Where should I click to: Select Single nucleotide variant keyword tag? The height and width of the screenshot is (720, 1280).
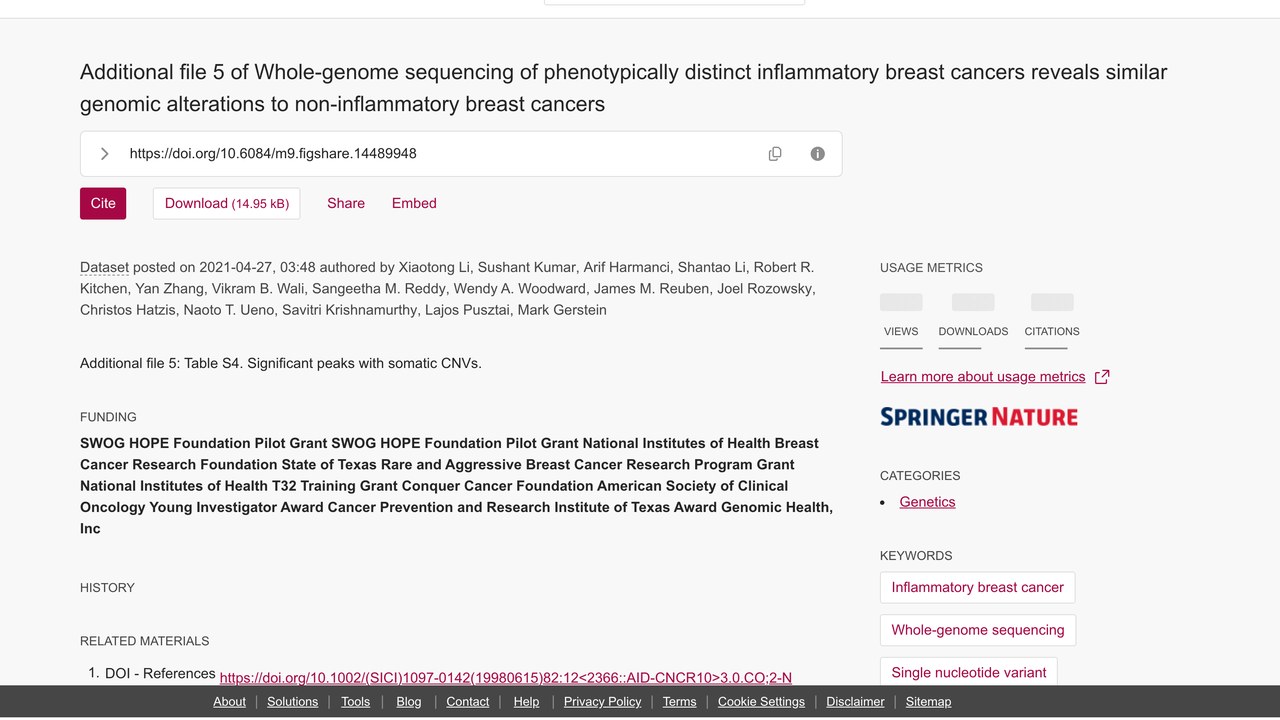(969, 672)
